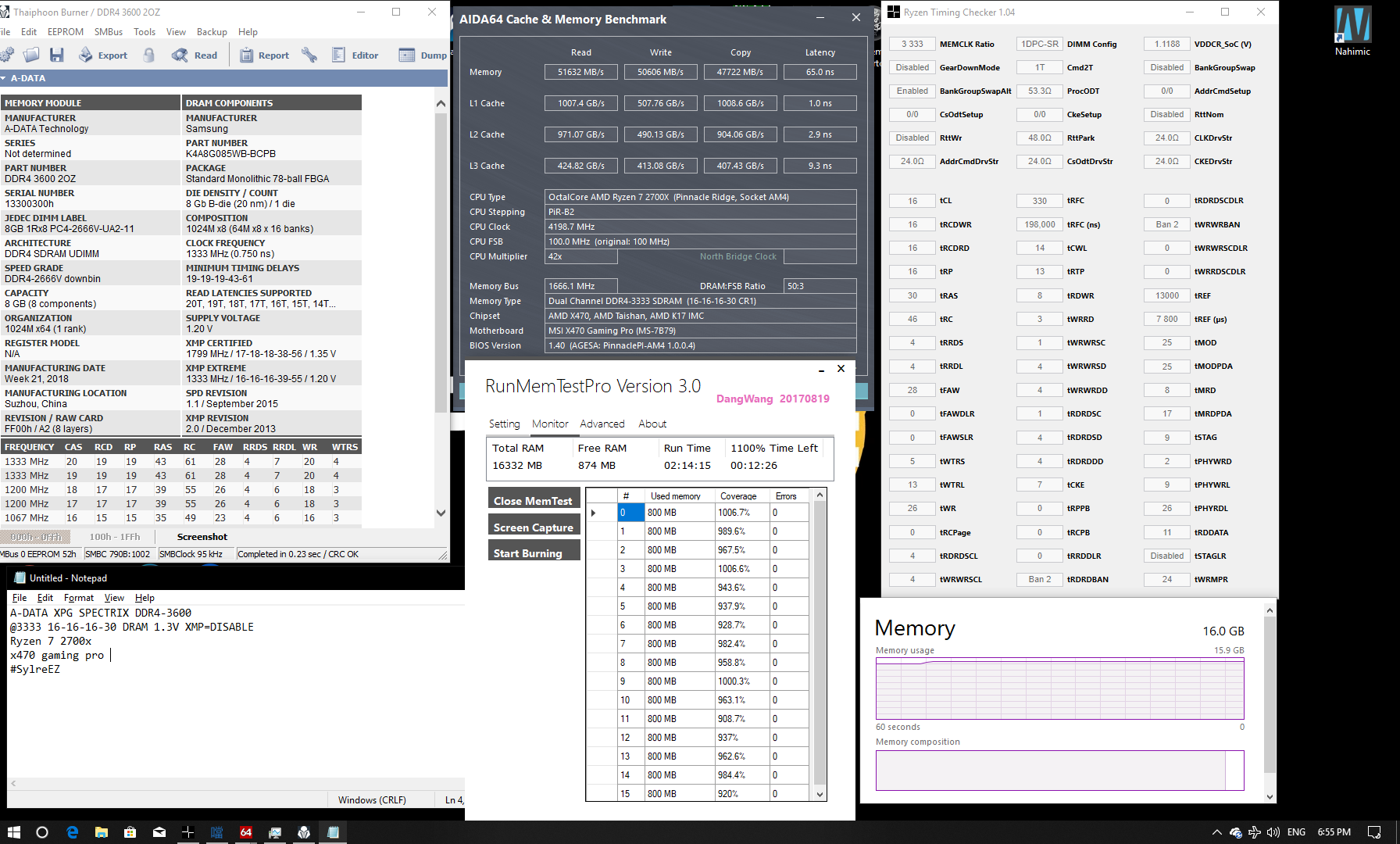The width and height of the screenshot is (1400, 844).
Task: Click the tCL value field in Ryzen Timing Checker
Action: pos(912,201)
